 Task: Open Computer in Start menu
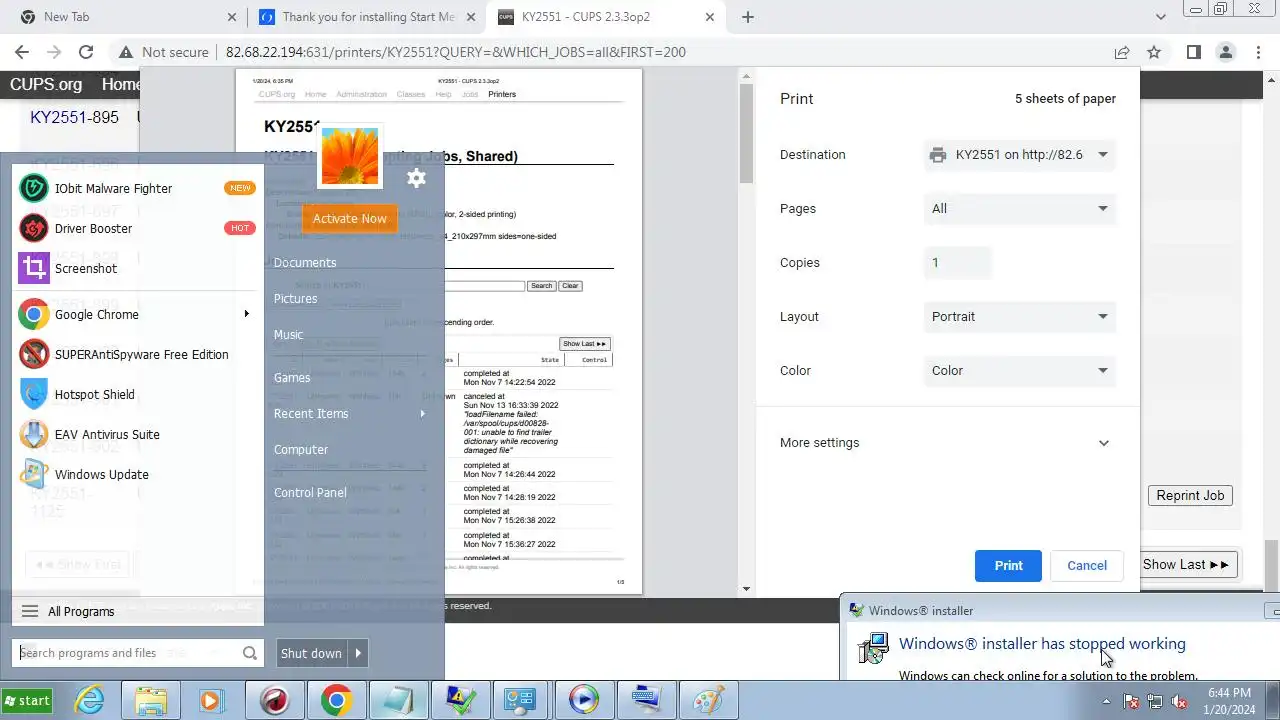click(301, 450)
